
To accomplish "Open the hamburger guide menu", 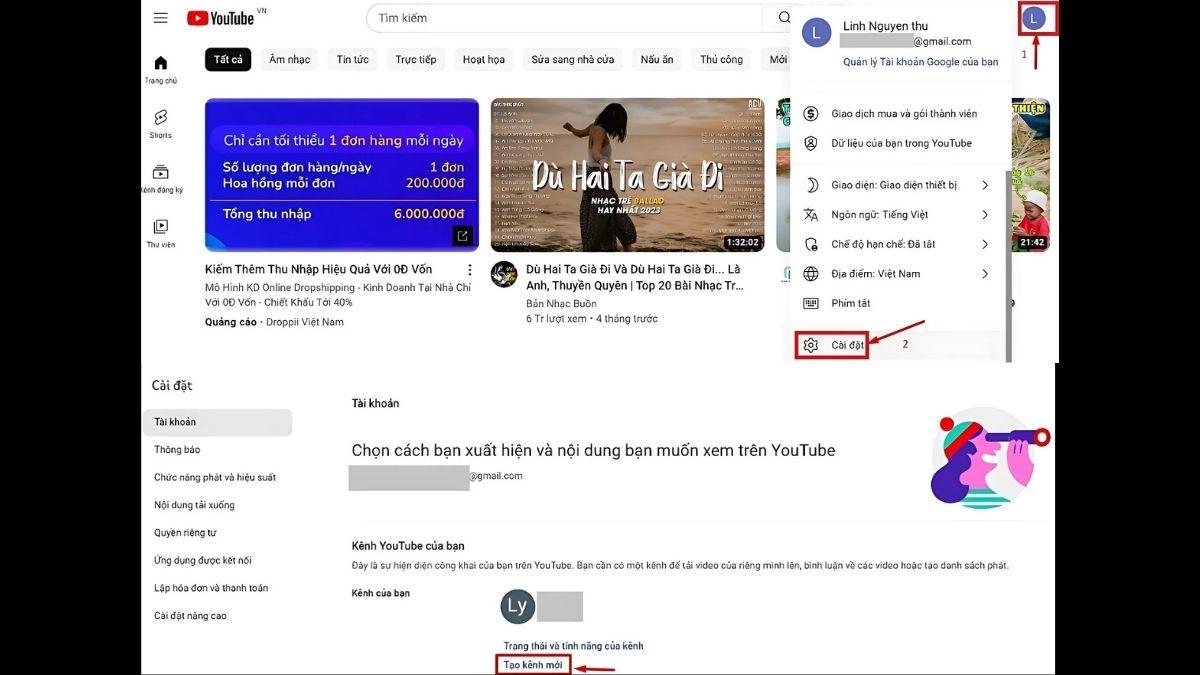I will 160,18.
